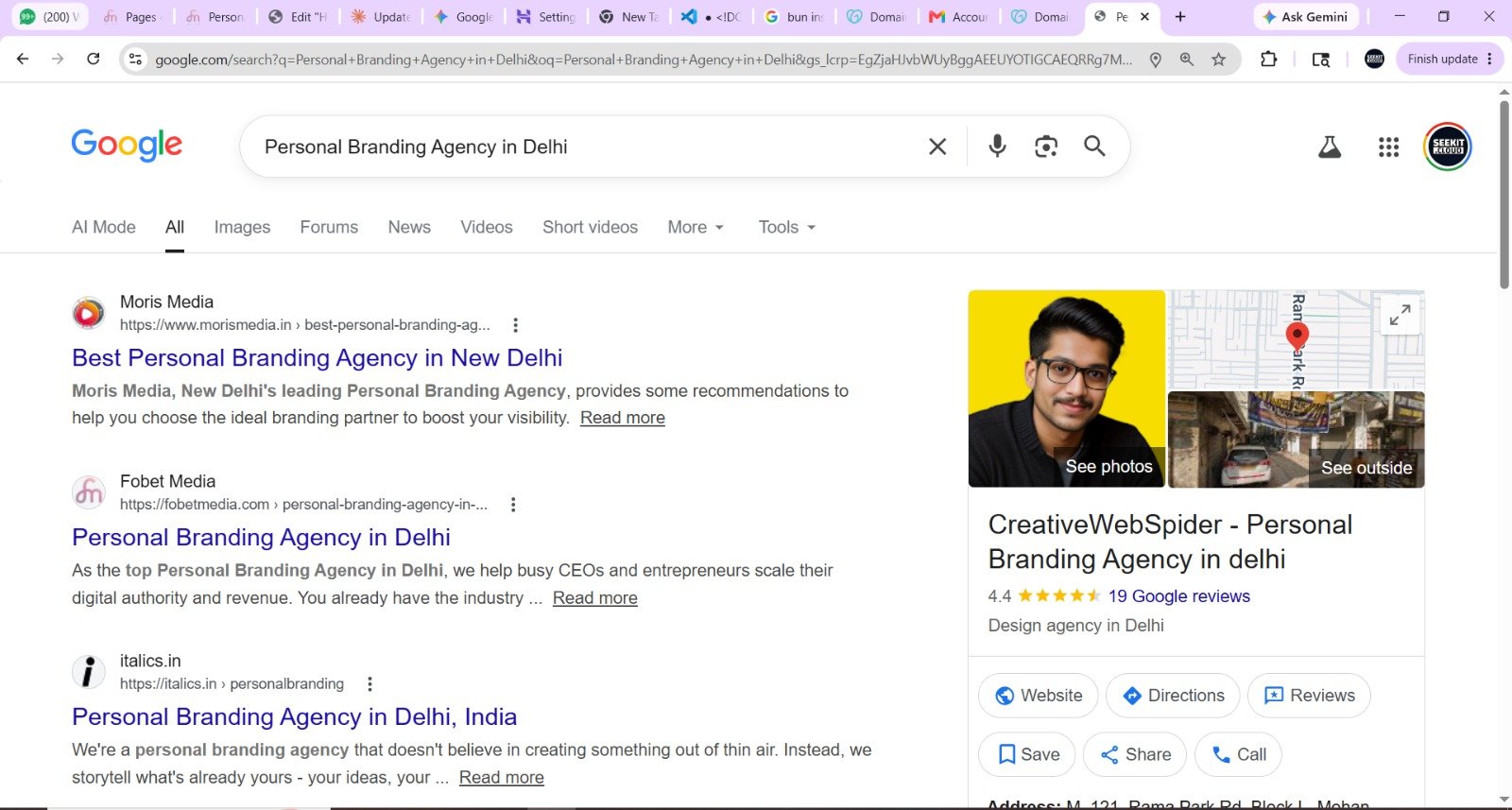1512x810 pixels.
Task: Clear the search query with X
Action: pos(937,146)
